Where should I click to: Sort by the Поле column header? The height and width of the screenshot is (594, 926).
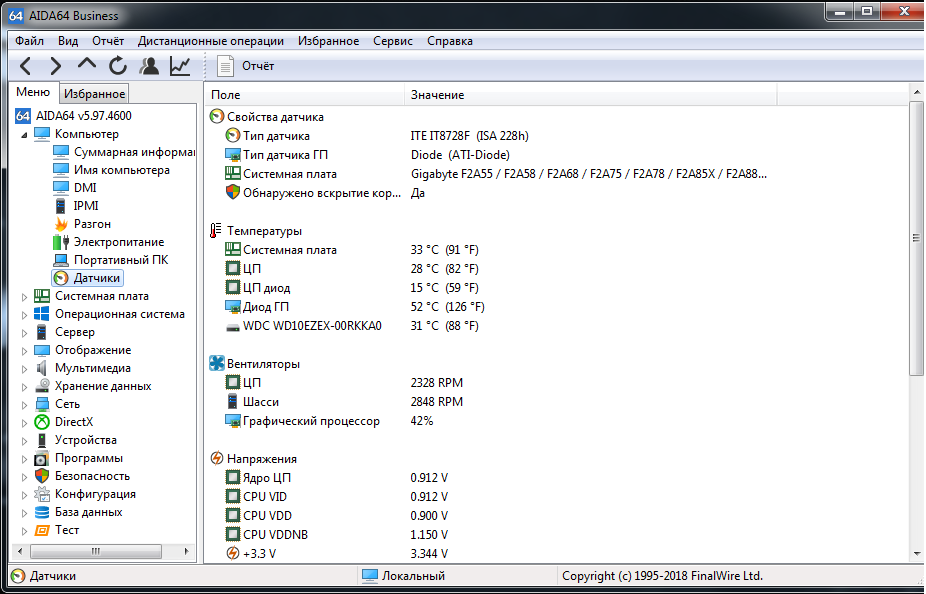coord(305,94)
